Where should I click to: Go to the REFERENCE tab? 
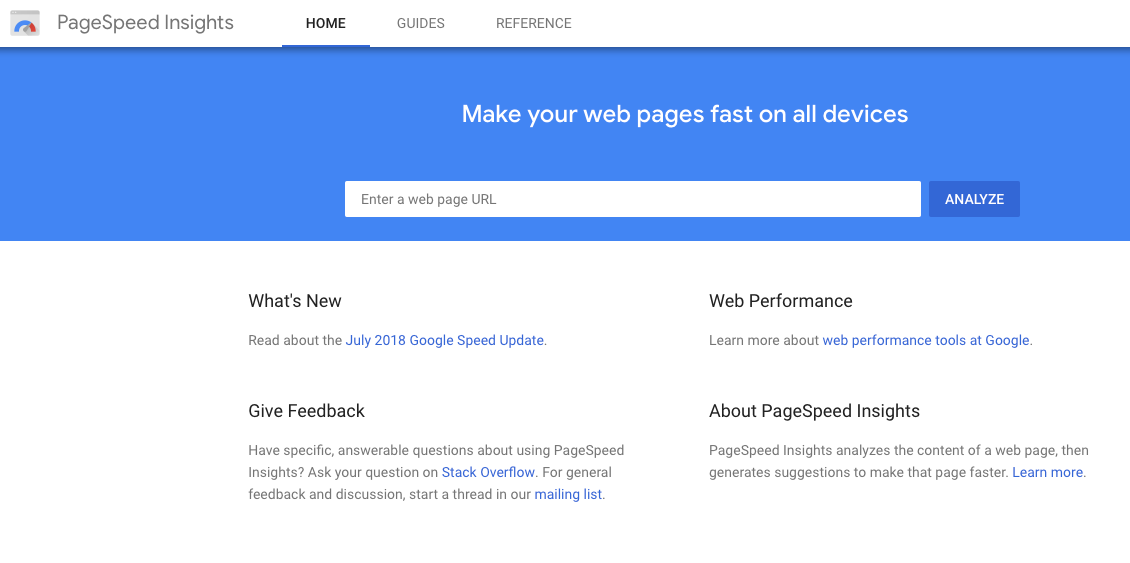tap(534, 23)
